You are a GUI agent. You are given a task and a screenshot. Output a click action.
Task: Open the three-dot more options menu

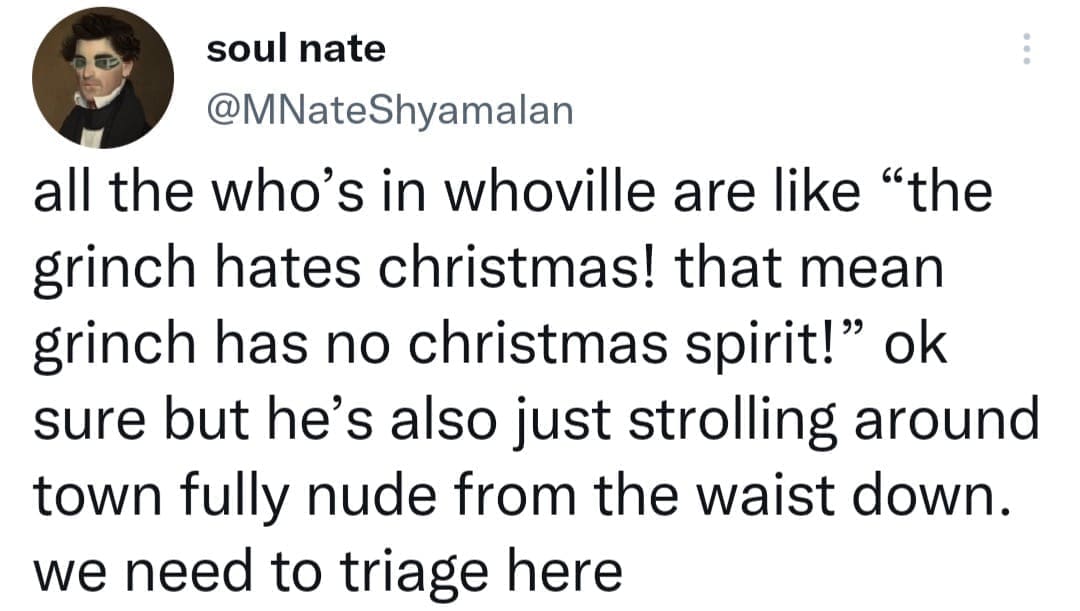[x=1025, y=48]
